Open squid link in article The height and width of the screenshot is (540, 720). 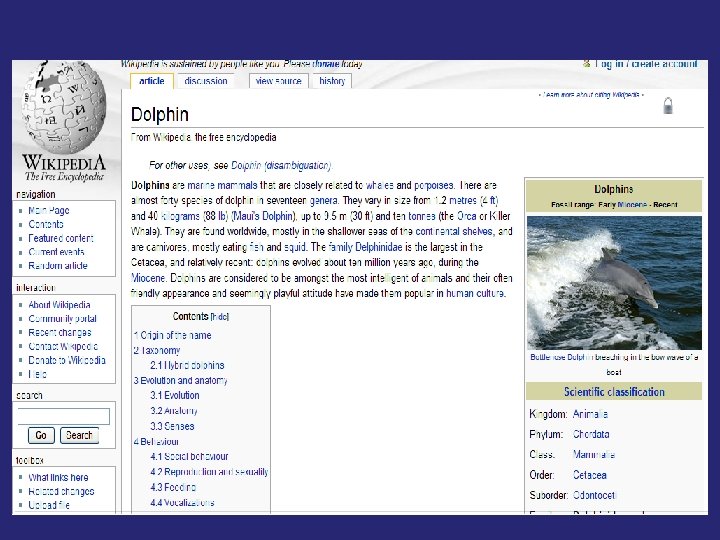click(295, 247)
